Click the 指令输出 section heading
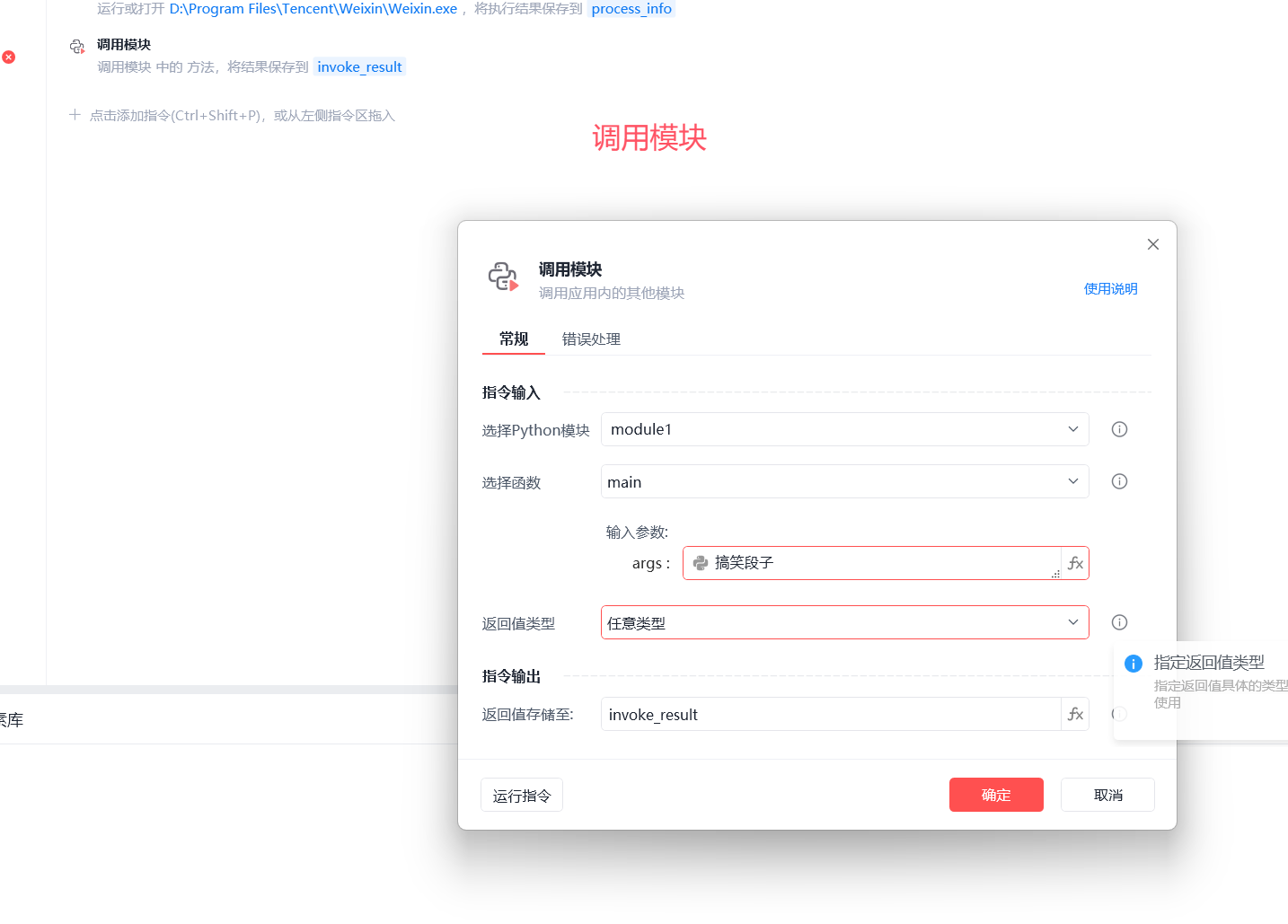Screen dimensions: 1288x924 pos(511,676)
